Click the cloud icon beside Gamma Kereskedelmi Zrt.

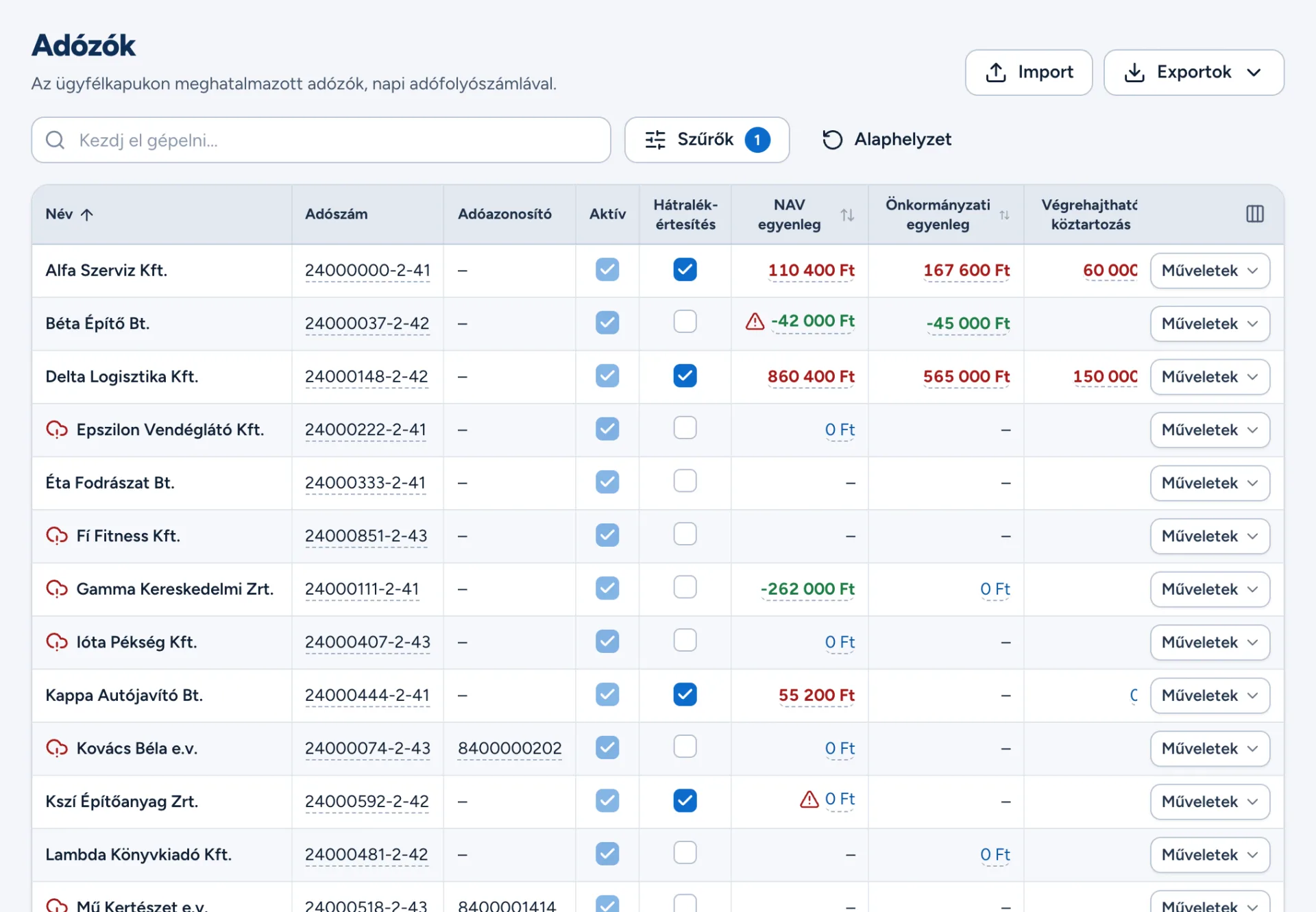[57, 589]
